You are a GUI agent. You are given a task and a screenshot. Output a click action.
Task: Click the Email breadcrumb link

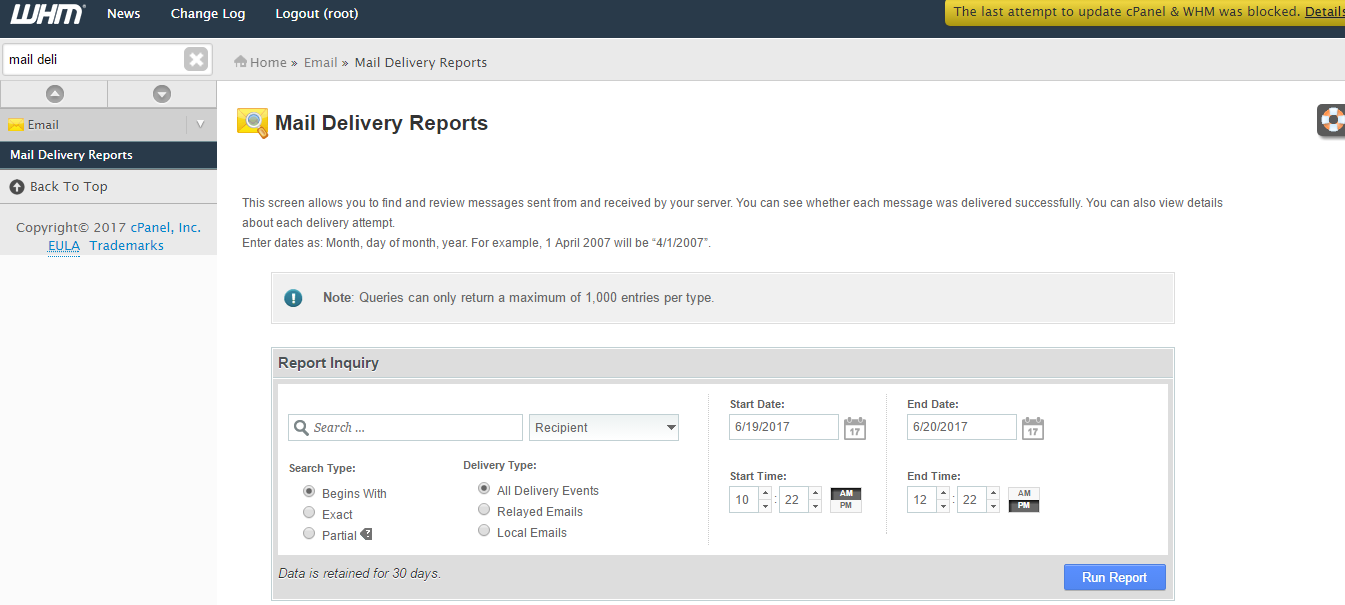[321, 62]
